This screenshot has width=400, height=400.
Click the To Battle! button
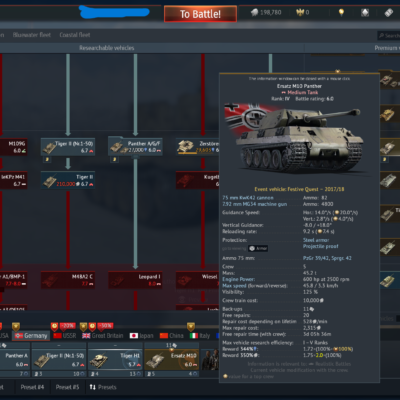coord(200,14)
